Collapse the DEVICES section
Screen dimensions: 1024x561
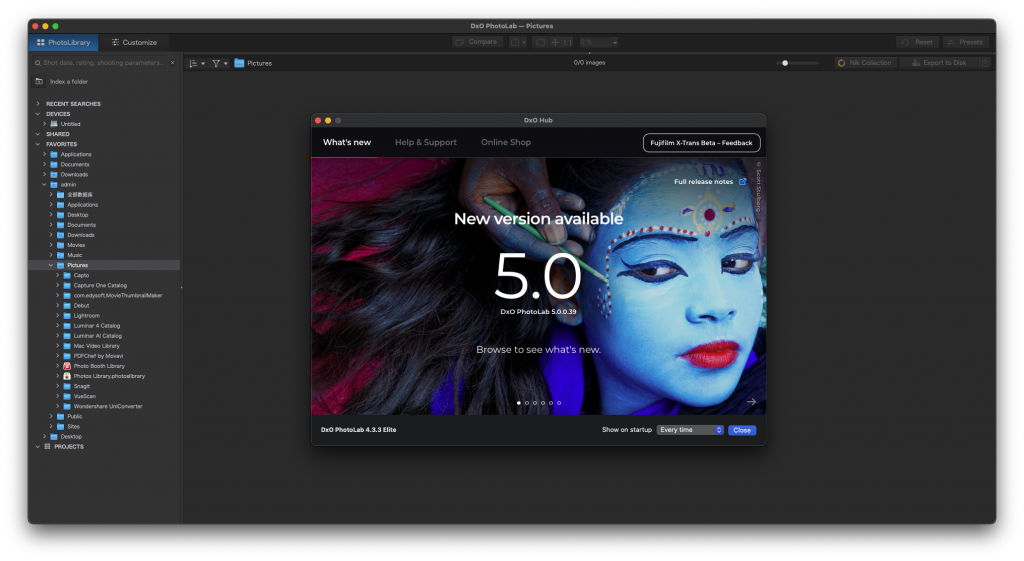(38, 114)
